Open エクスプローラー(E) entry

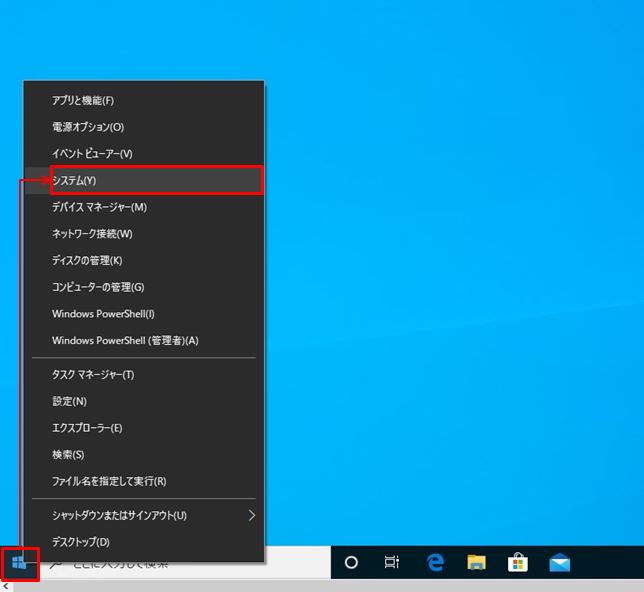pyautogui.click(x=144, y=428)
